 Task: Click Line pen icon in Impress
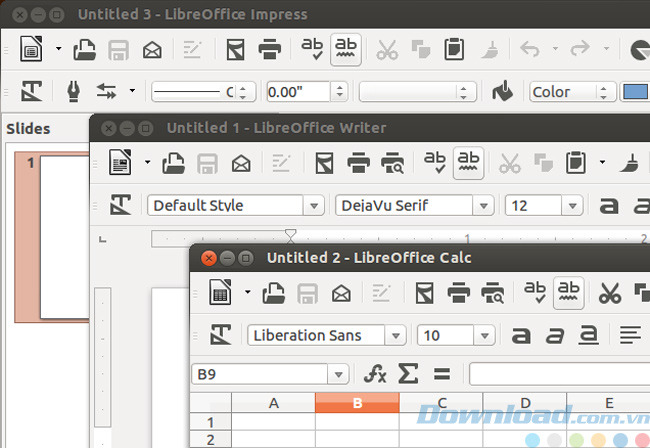coord(73,91)
